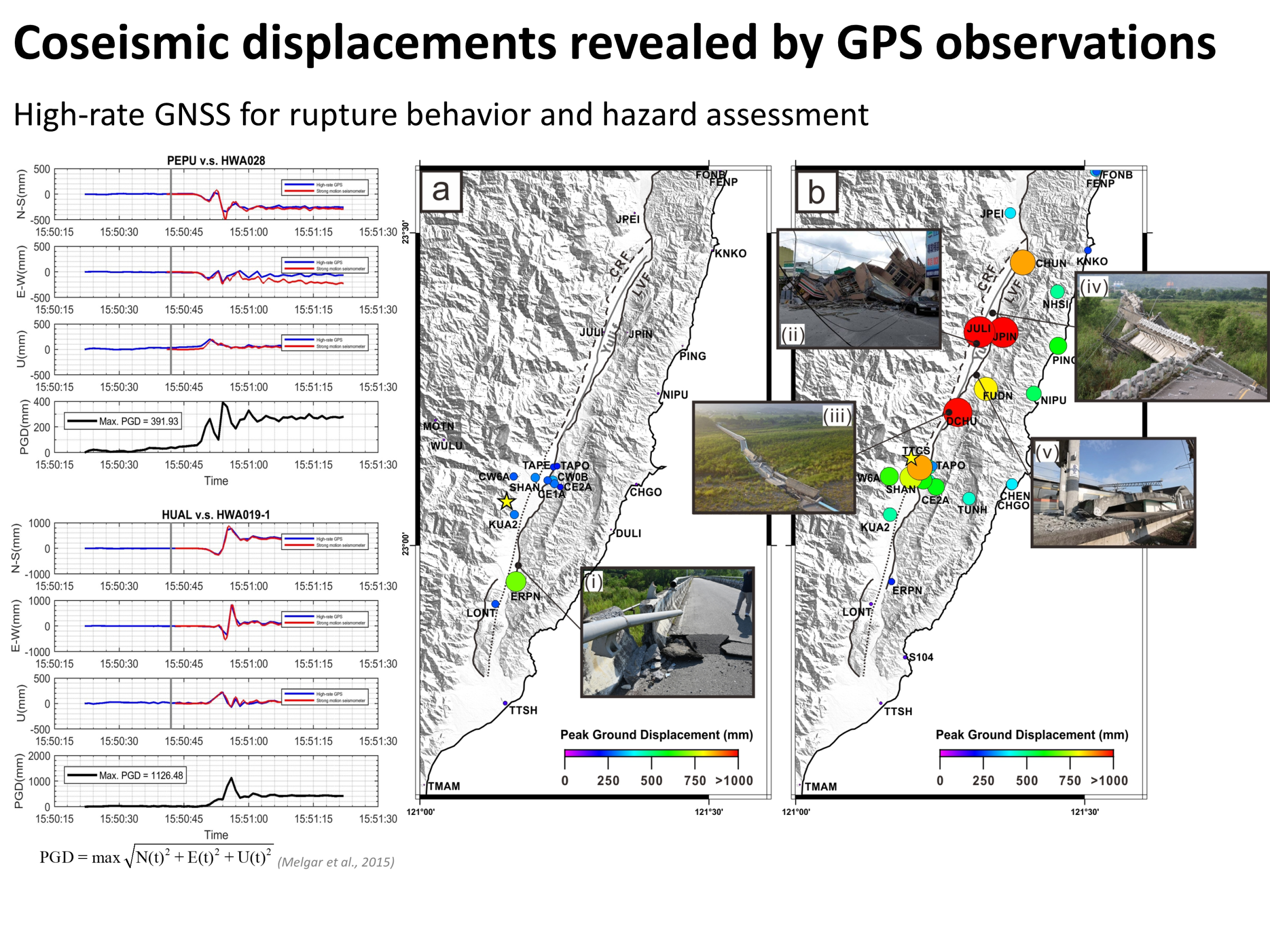Image resolution: width=1270 pixels, height=952 pixels.
Task: Select the "TTSH" label in map b
Action: point(898,711)
